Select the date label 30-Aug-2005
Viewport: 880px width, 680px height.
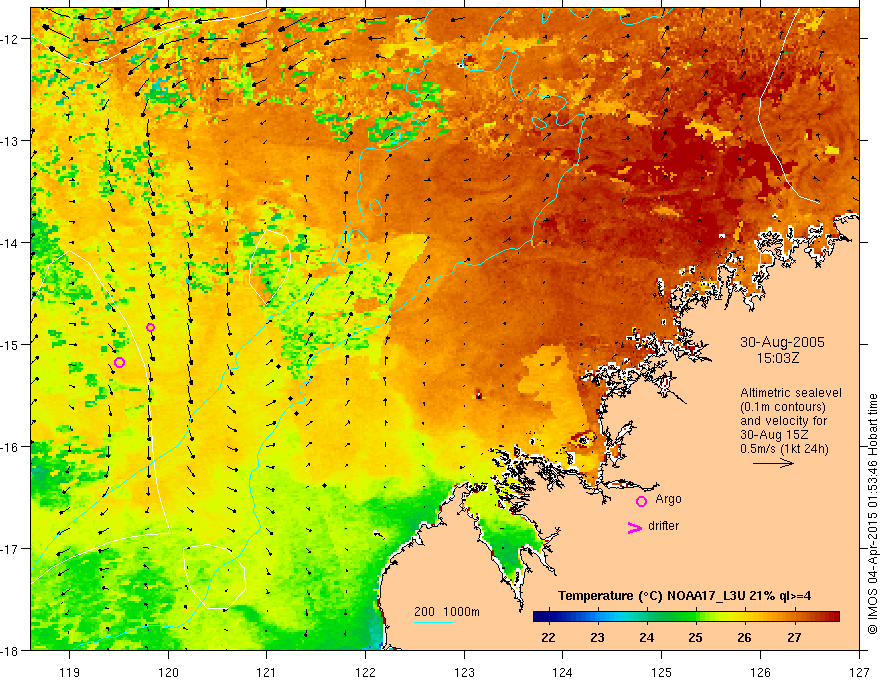[x=782, y=342]
